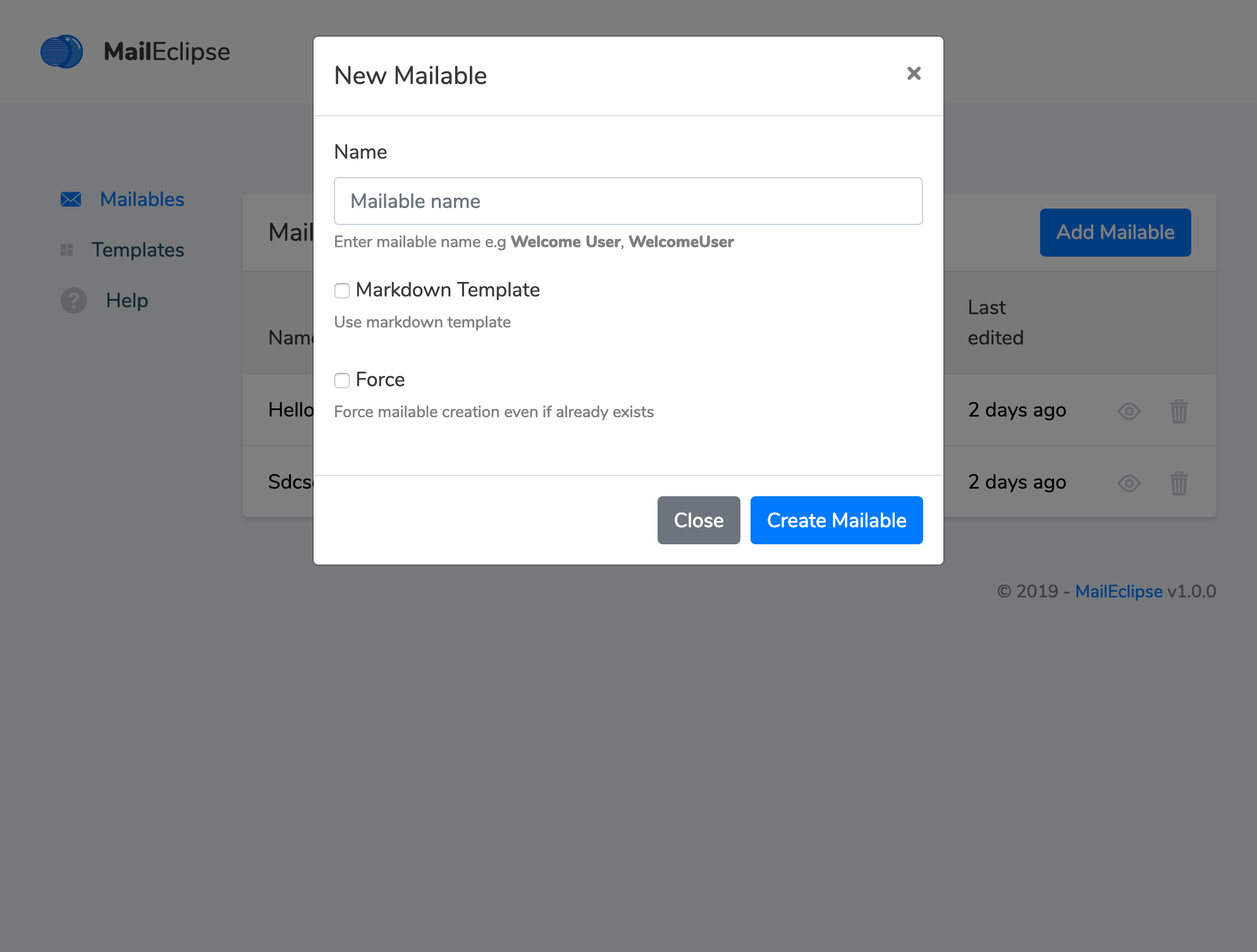This screenshot has height=952, width=1257.
Task: Navigate to the Mailables section
Action: (142, 198)
